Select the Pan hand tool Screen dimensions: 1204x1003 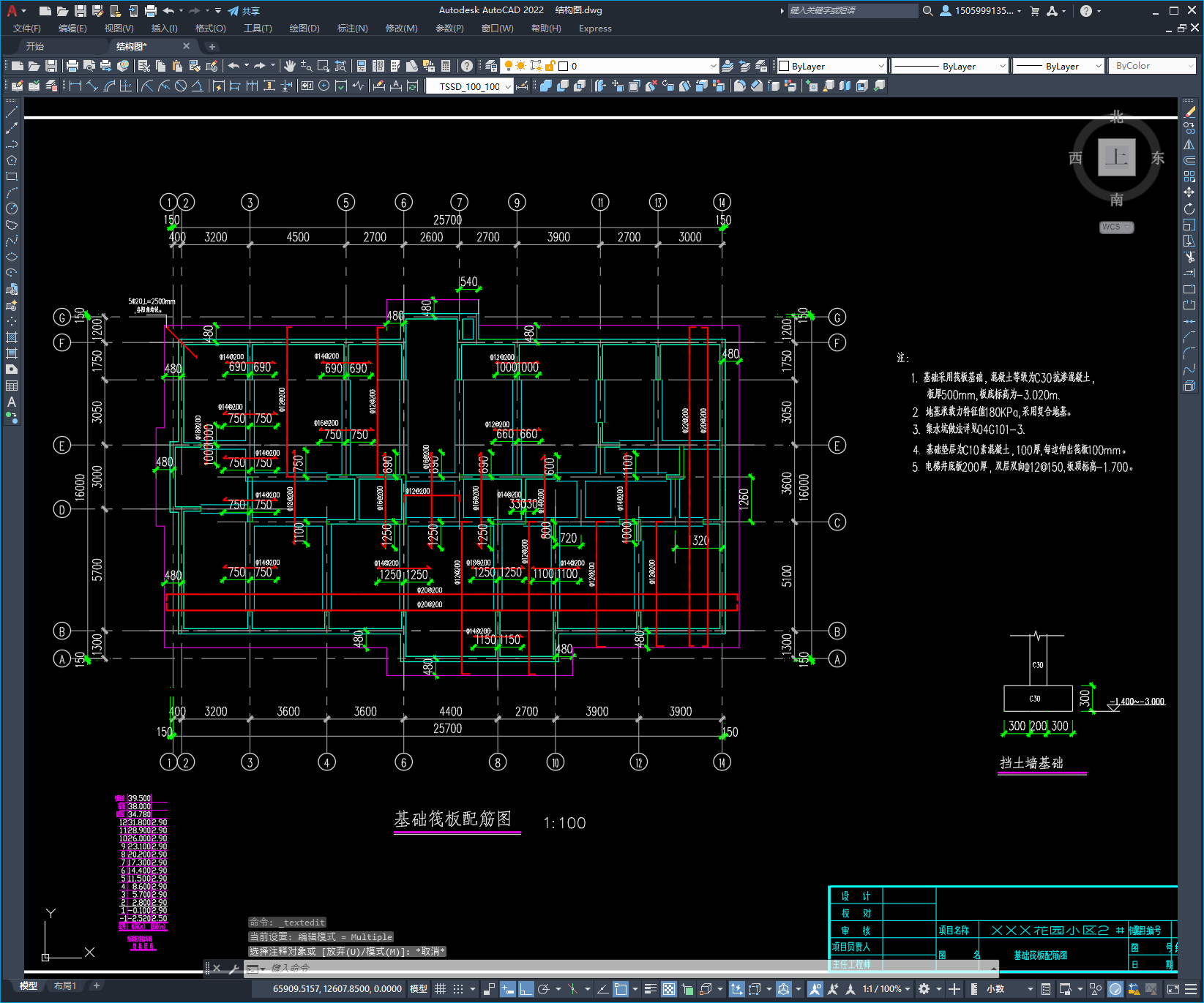(x=290, y=66)
